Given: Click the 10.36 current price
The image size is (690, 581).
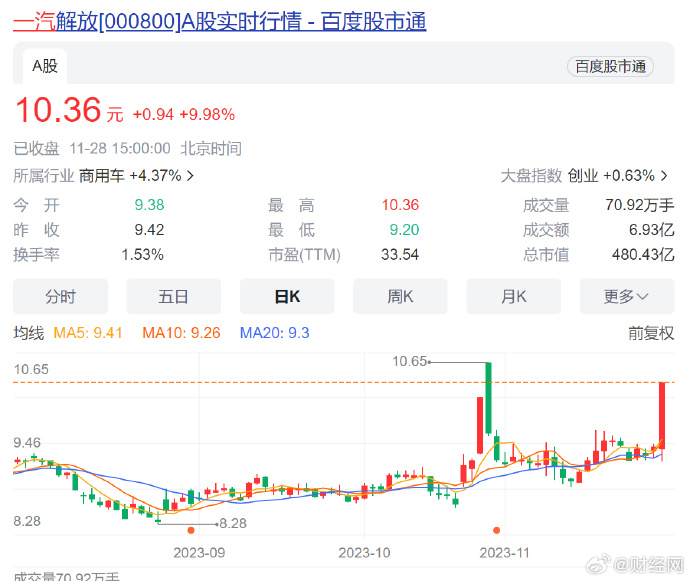Looking at the screenshot, I should [x=58, y=110].
